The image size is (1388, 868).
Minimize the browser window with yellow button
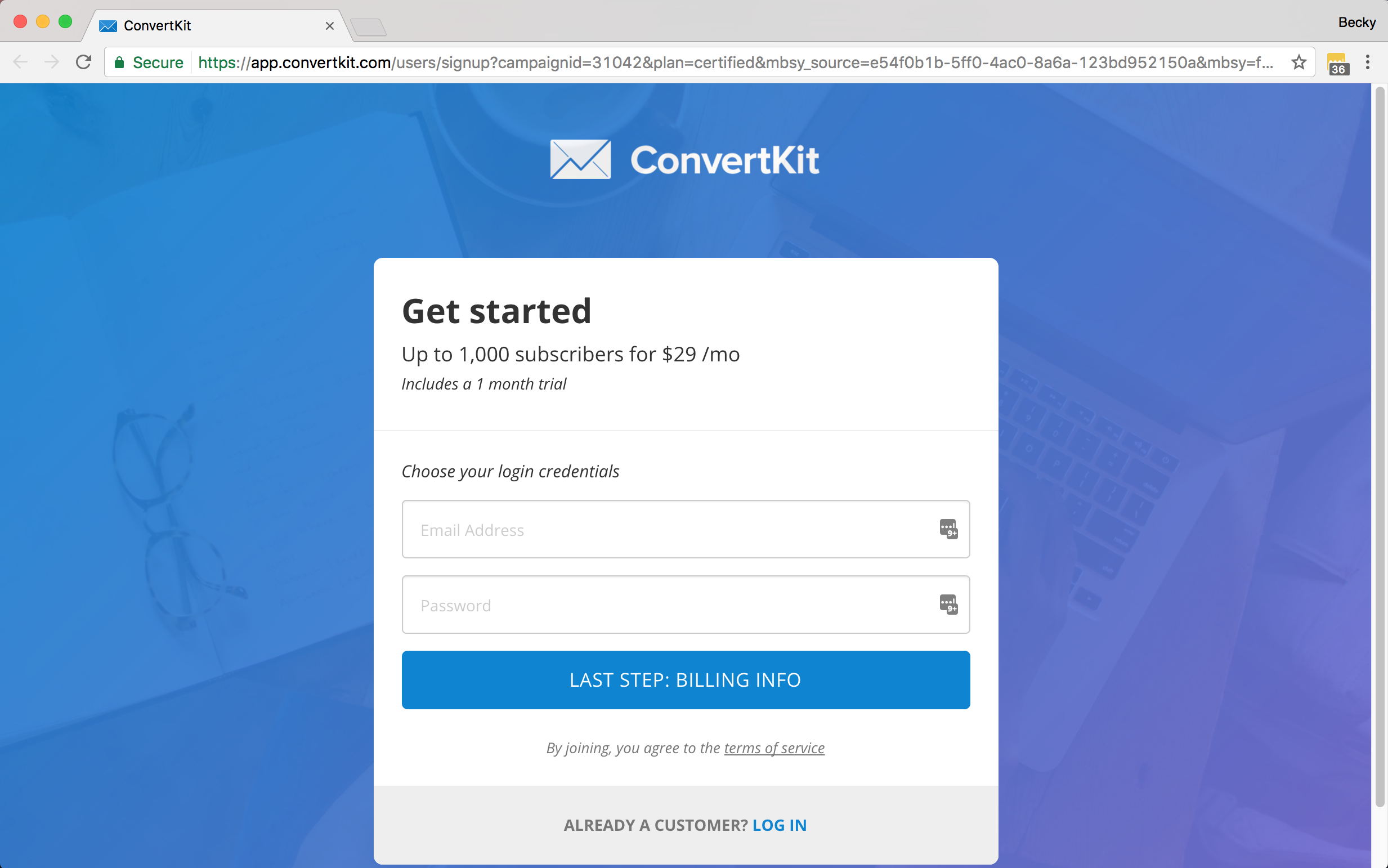click(43, 22)
